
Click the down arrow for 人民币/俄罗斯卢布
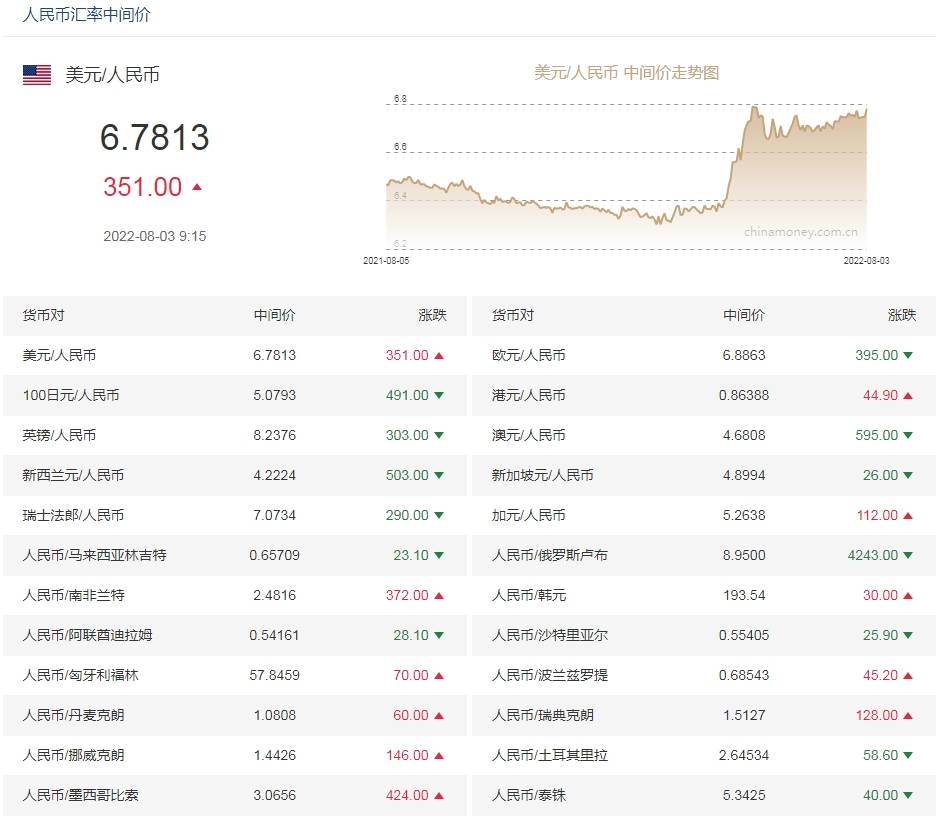[905, 555]
